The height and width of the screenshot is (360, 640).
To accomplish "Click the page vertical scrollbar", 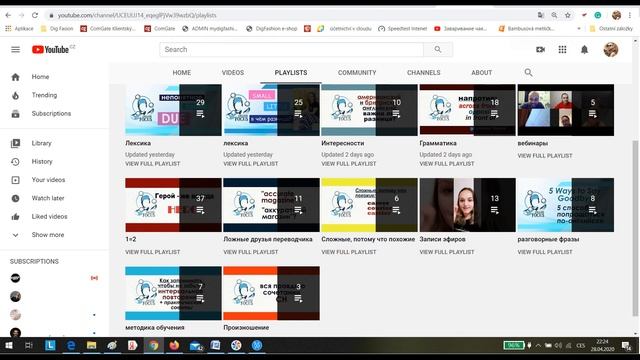I will pos(635,229).
